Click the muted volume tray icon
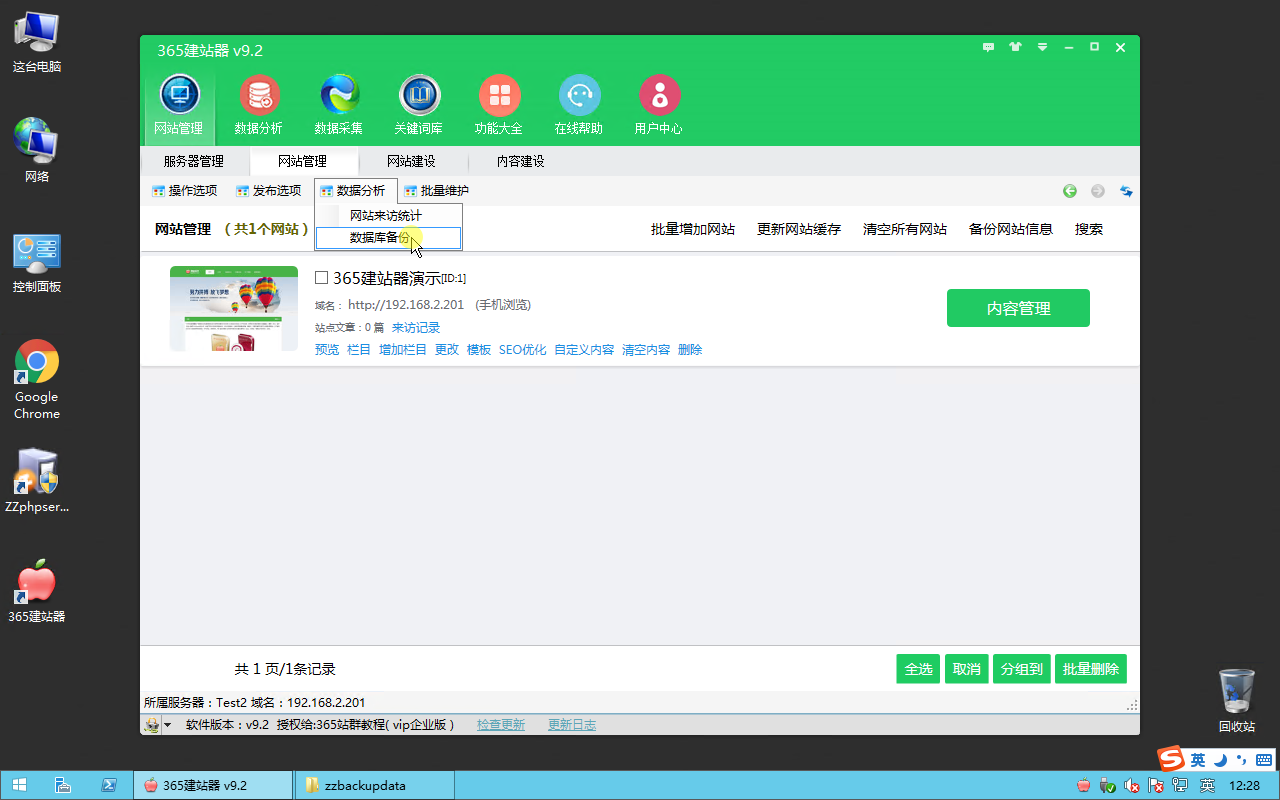 click(1132, 786)
